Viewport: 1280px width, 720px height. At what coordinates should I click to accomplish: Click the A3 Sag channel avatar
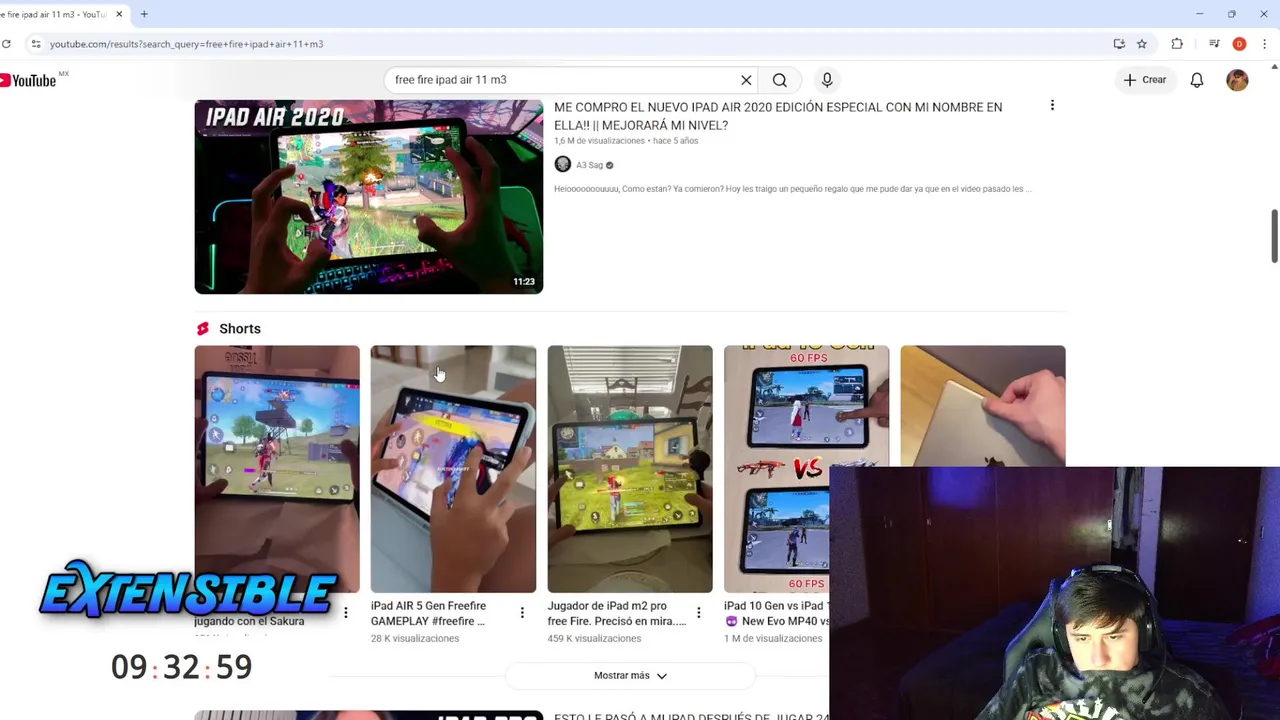point(563,165)
